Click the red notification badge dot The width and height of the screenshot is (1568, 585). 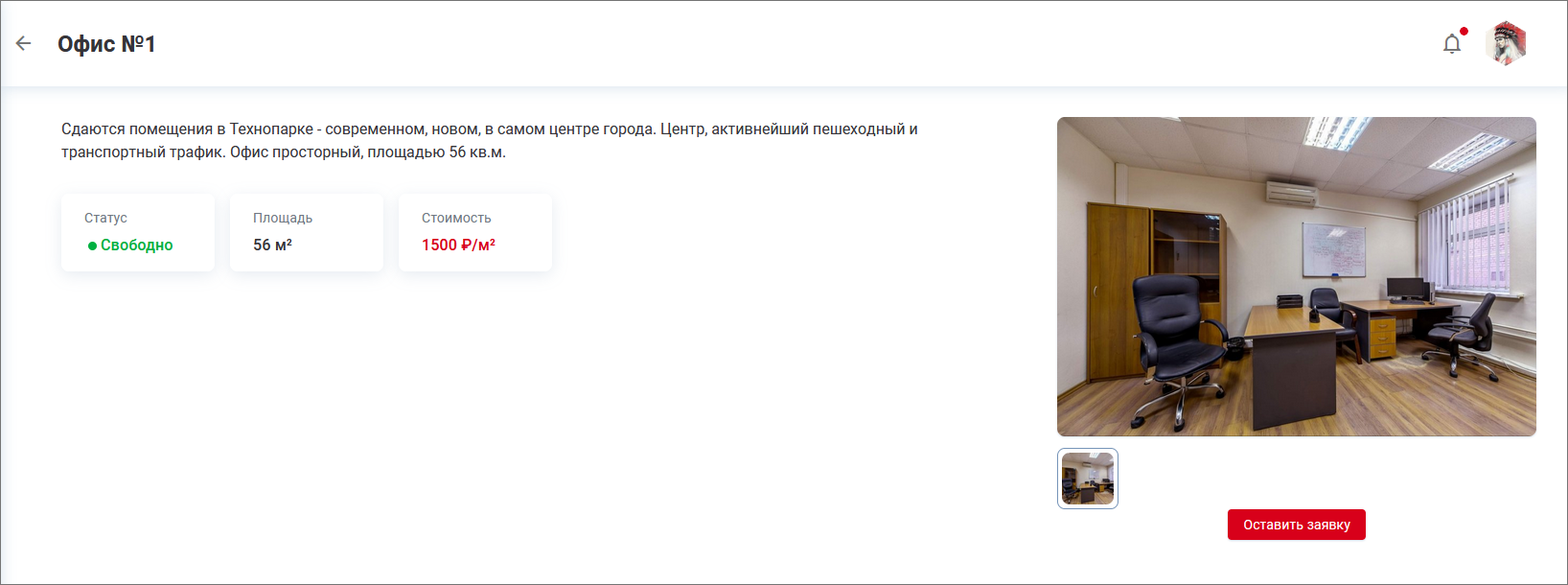[1464, 32]
